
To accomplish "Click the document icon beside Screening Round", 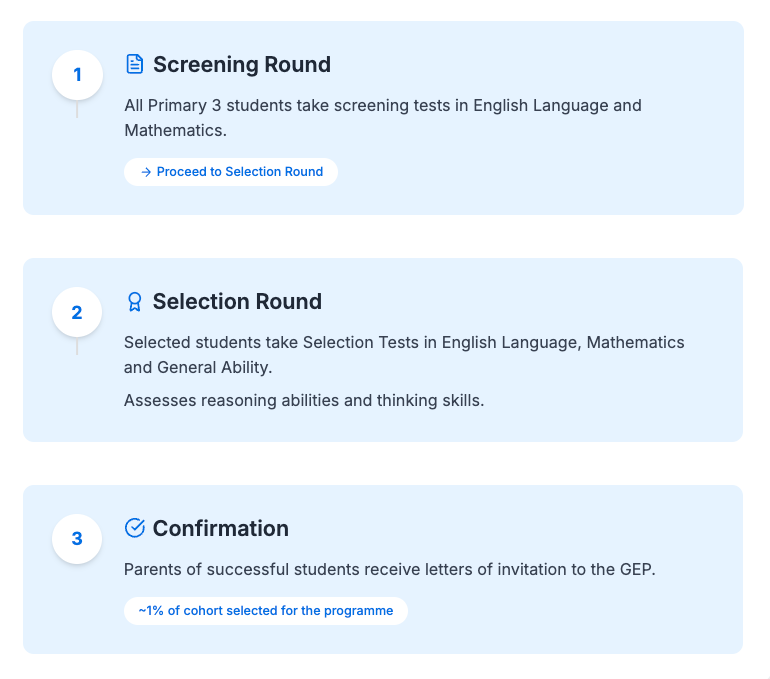I will pyautogui.click(x=135, y=64).
